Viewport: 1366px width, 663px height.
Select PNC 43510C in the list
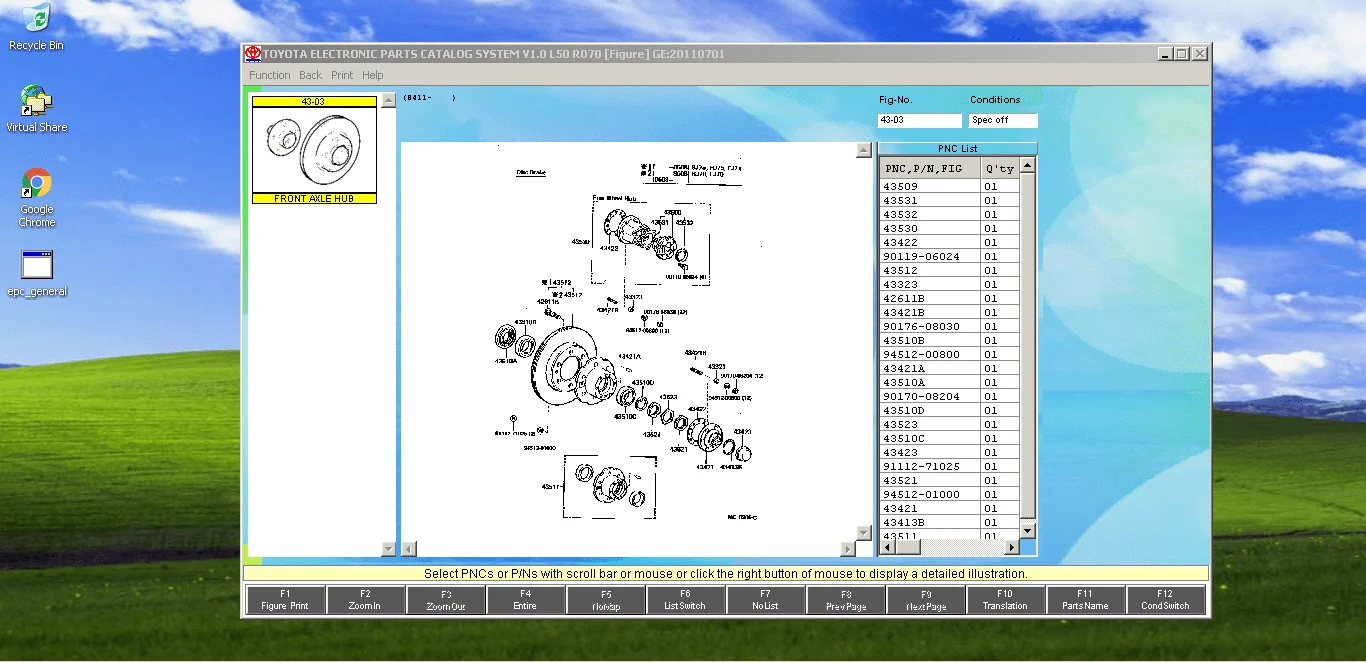pyautogui.click(x=930, y=438)
